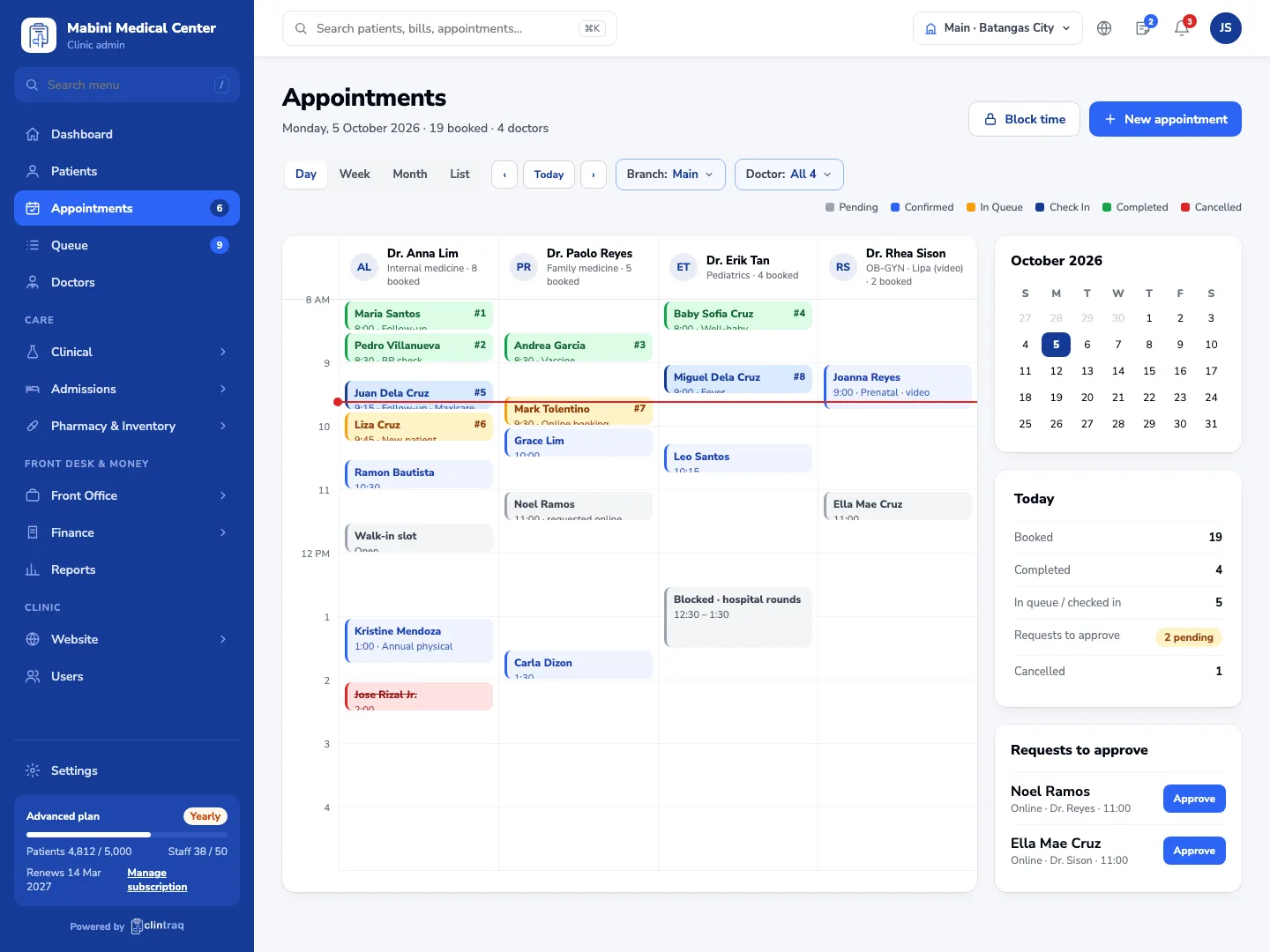
Task: Select October 14 in the mini calendar
Action: click(1118, 371)
